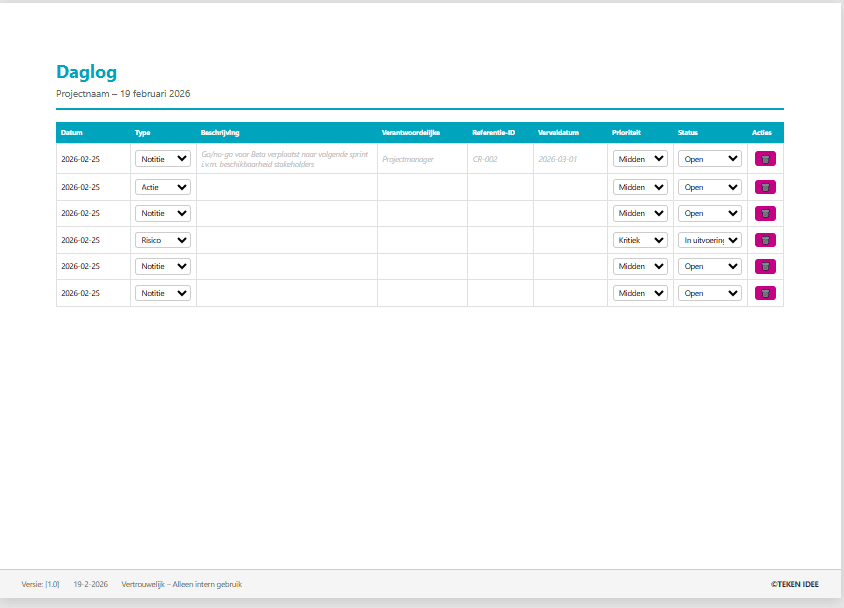Open the Type dropdown in the bottom row
This screenshot has height=608, width=844.
[x=163, y=293]
